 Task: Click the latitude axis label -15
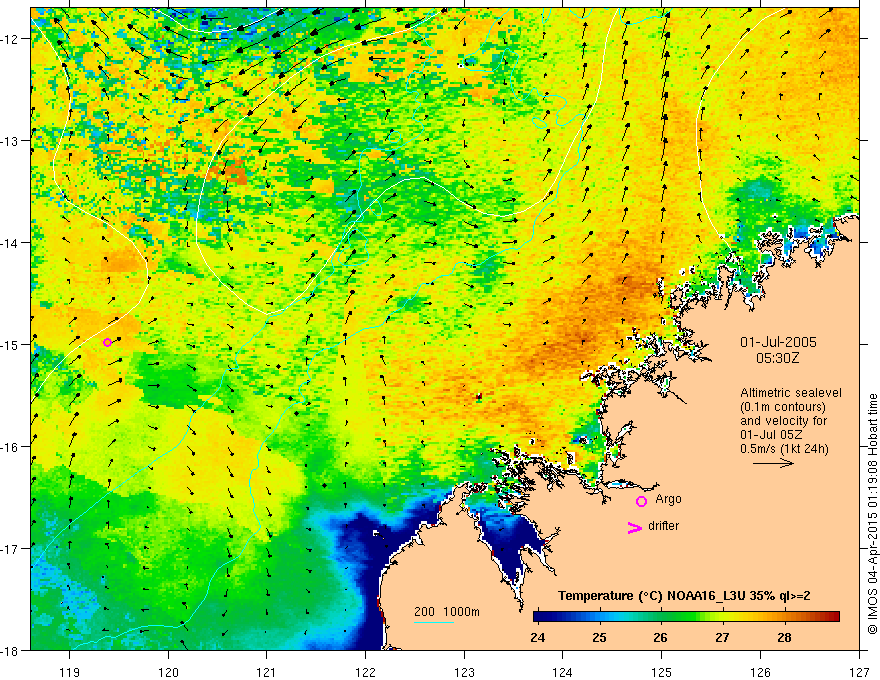[x=10, y=344]
